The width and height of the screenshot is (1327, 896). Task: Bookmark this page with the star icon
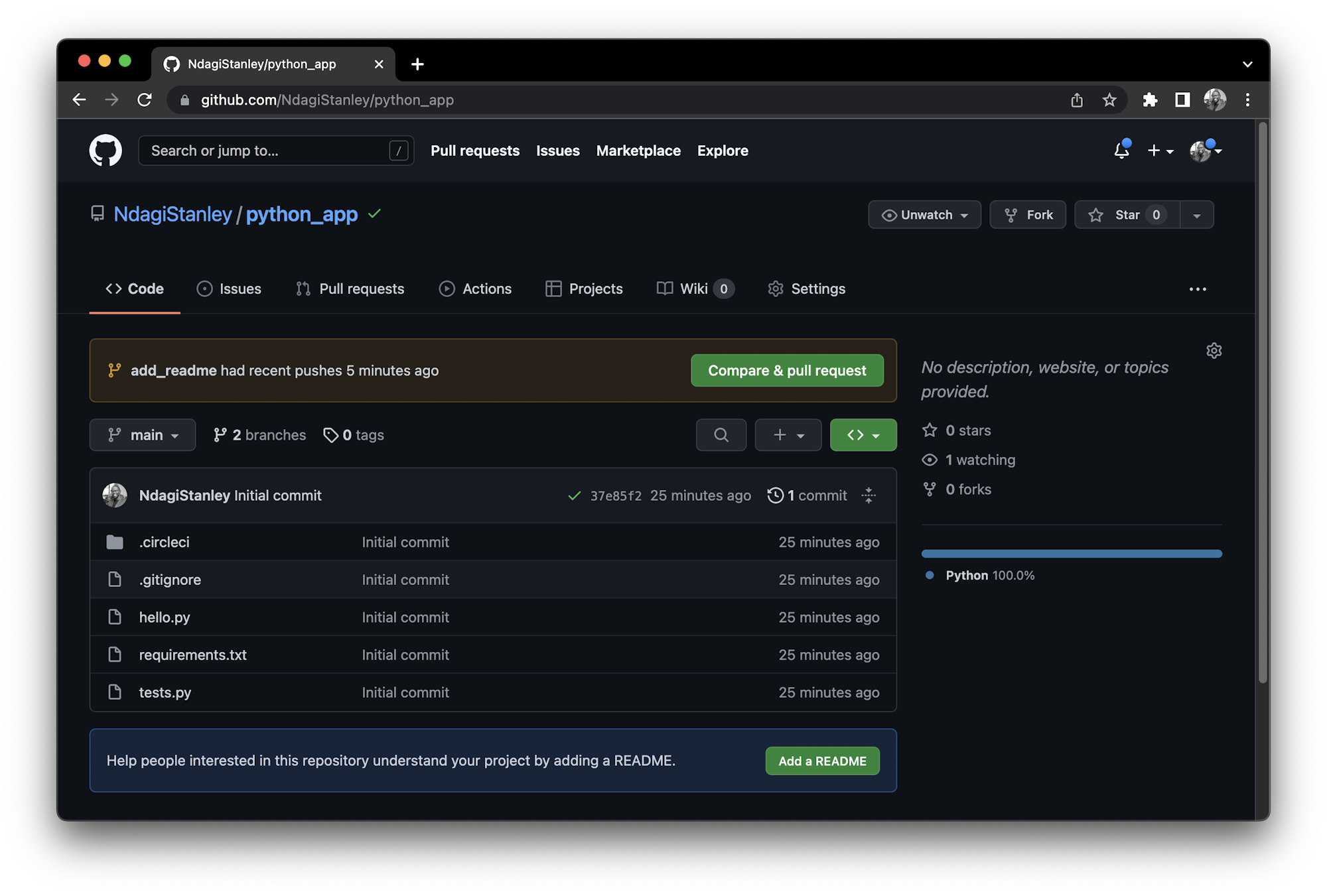(x=1109, y=99)
